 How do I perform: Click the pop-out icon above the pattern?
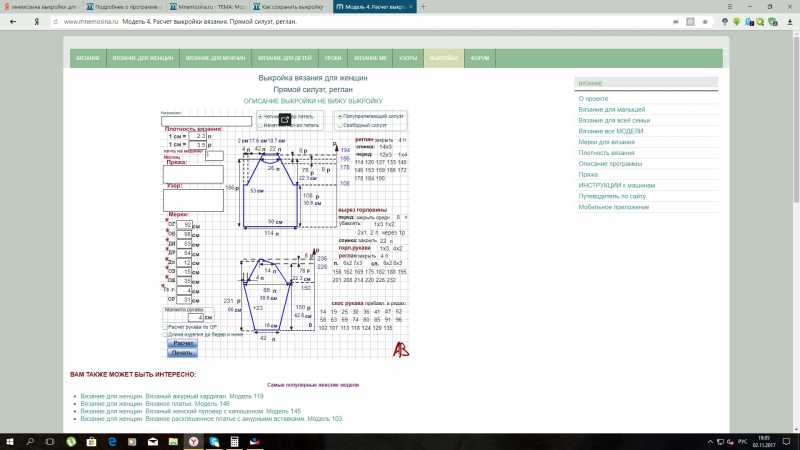coord(284,119)
